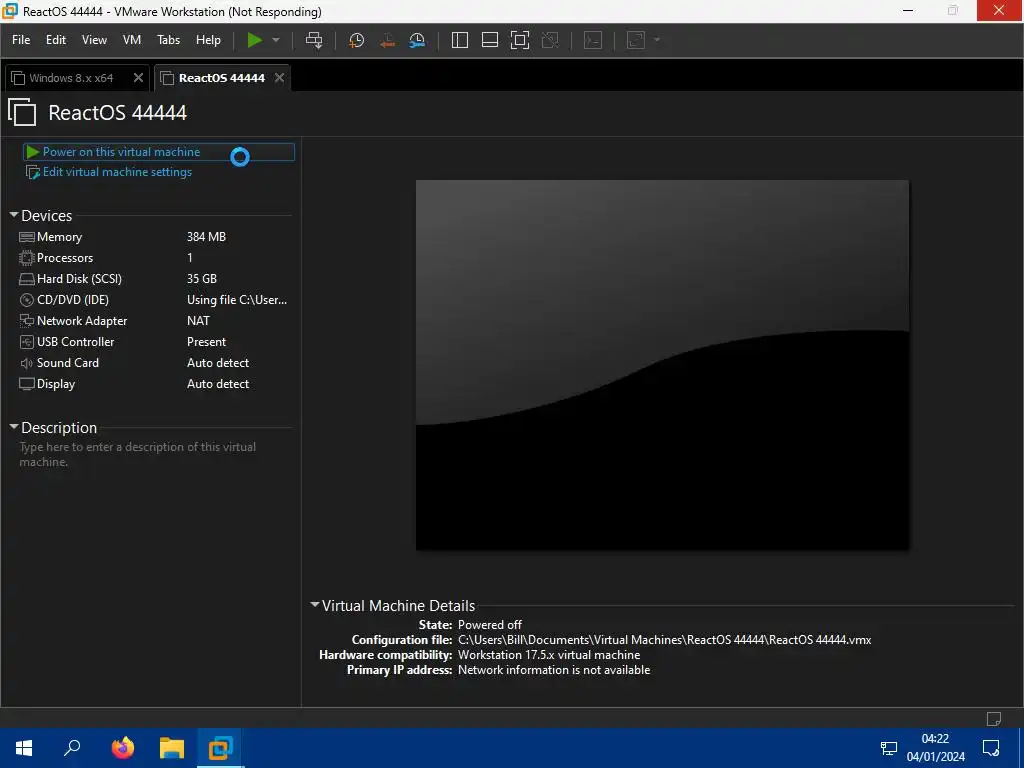Click the 35 GB disk size value

[x=202, y=279]
